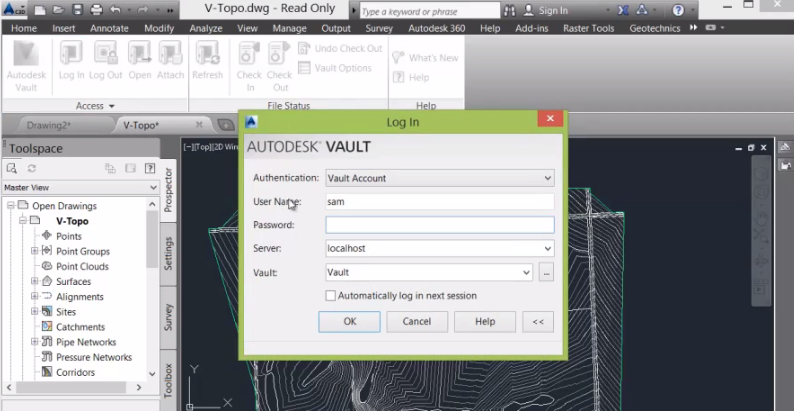The image size is (794, 411).
Task: Close the V-Topo drawing tab
Action: (x=199, y=125)
